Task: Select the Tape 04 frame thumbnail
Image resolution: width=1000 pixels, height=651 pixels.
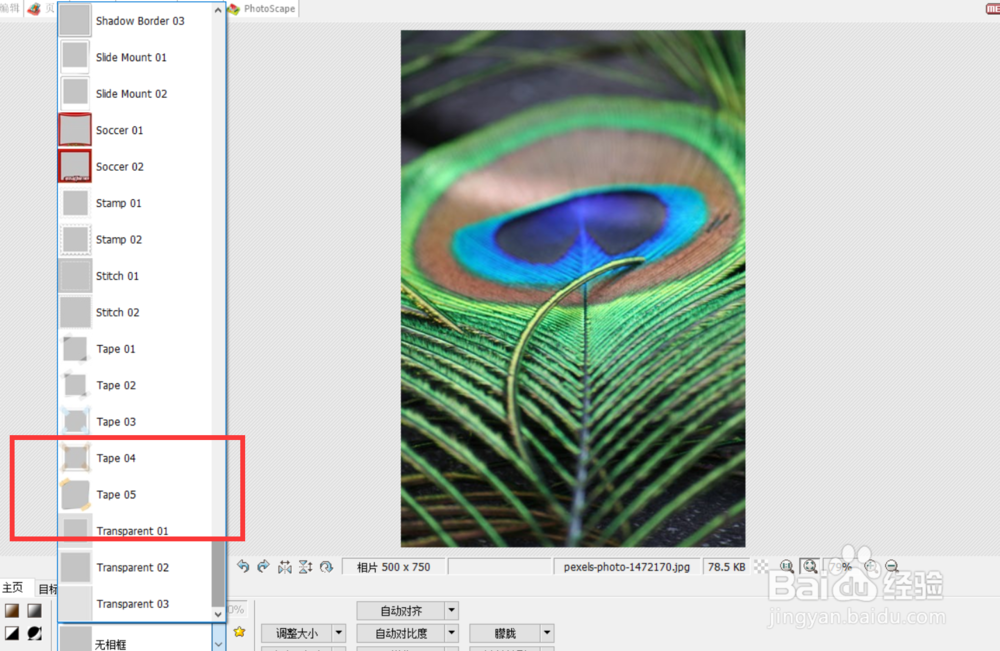Action: [x=75, y=458]
